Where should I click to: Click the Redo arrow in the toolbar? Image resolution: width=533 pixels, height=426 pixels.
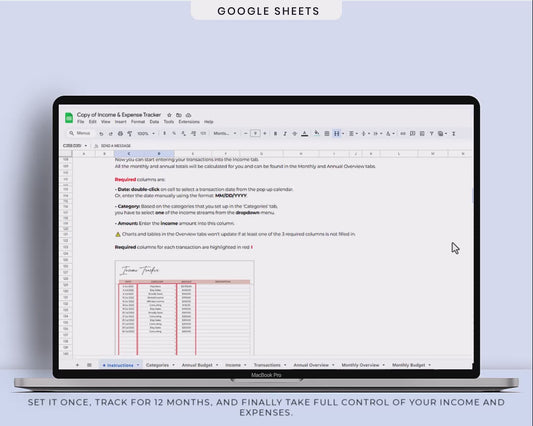point(110,134)
